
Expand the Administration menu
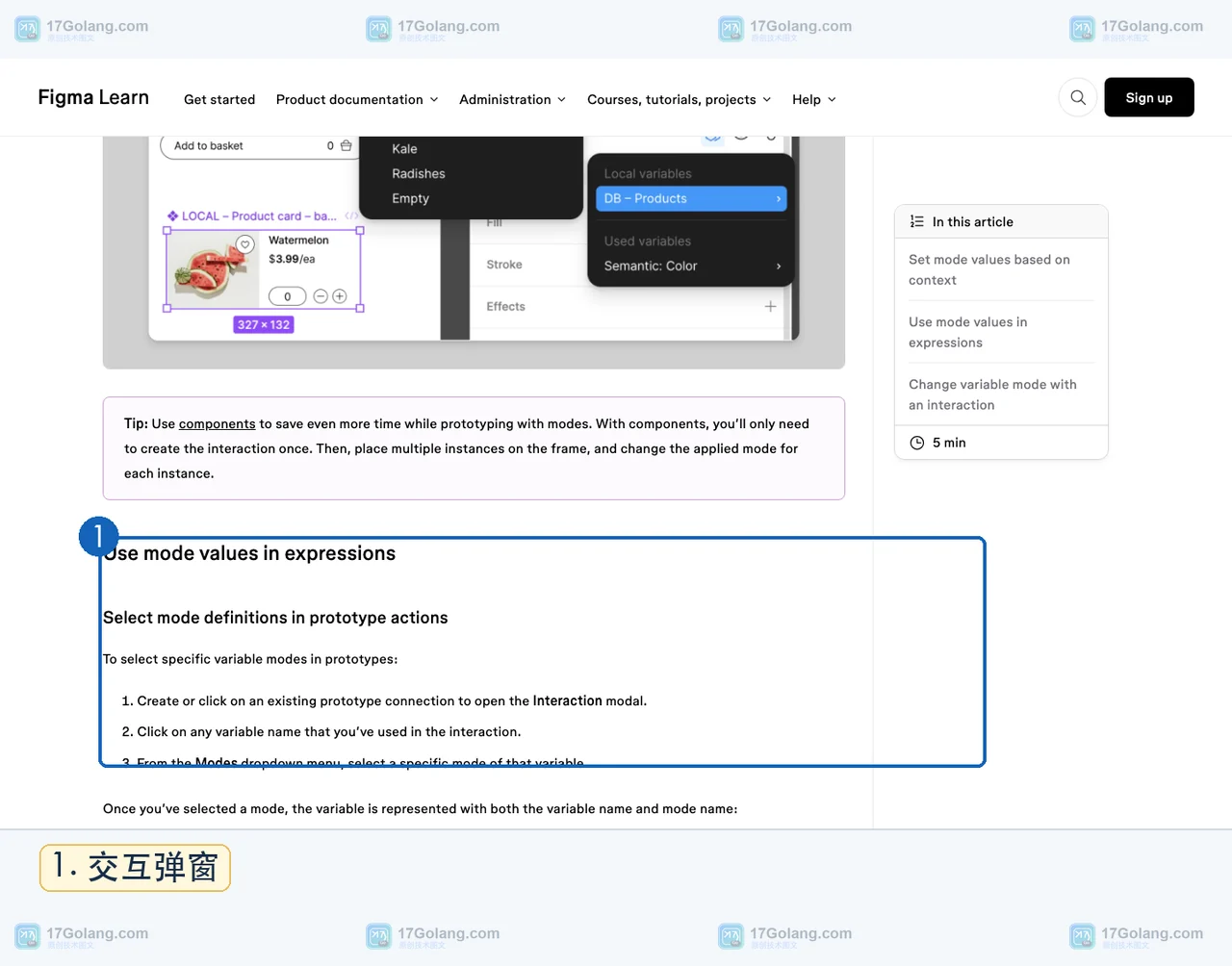(x=512, y=99)
